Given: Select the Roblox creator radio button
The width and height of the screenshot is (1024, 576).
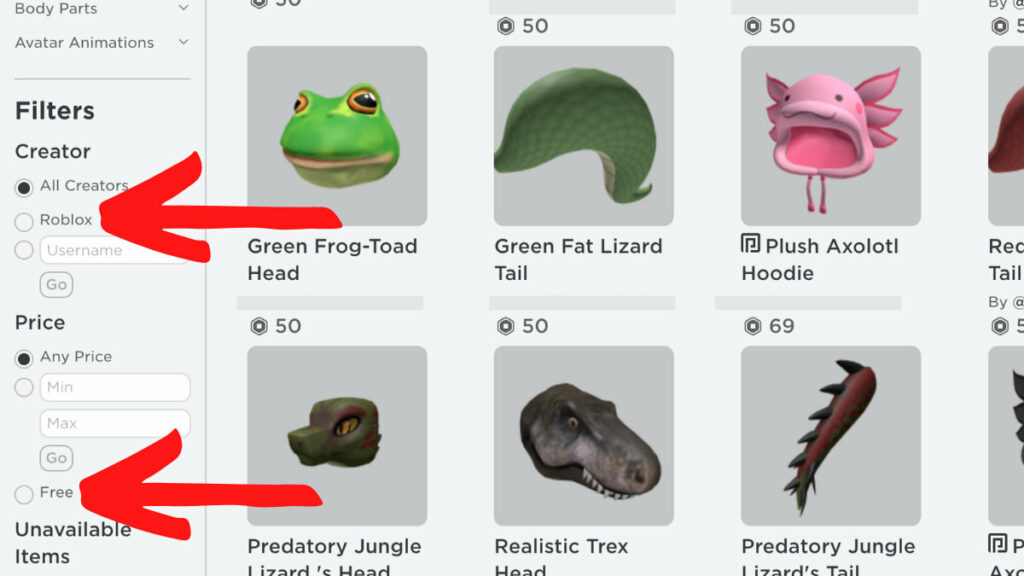Looking at the screenshot, I should pyautogui.click(x=24, y=222).
